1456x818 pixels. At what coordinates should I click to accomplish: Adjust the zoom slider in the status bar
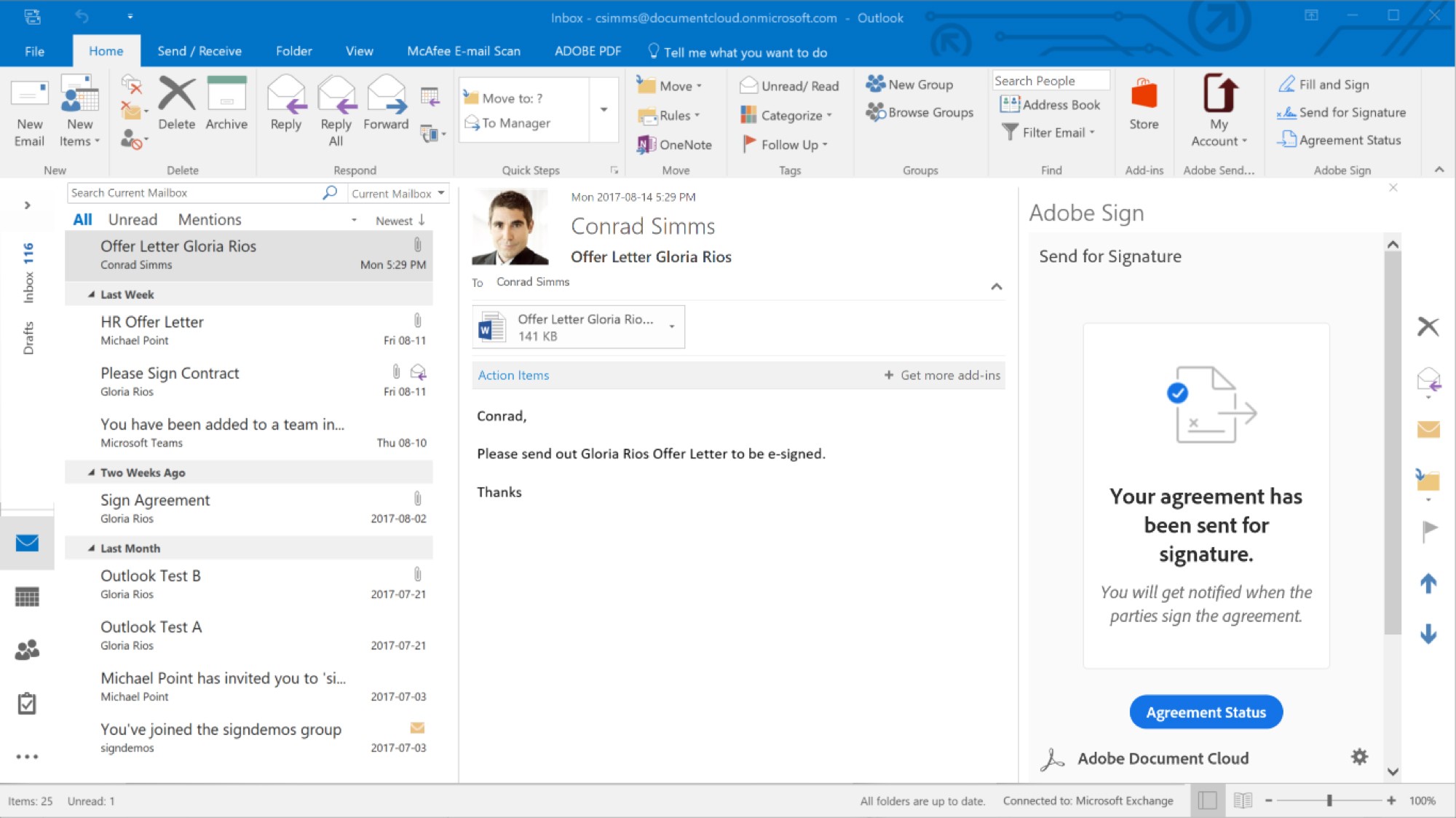[1329, 801]
